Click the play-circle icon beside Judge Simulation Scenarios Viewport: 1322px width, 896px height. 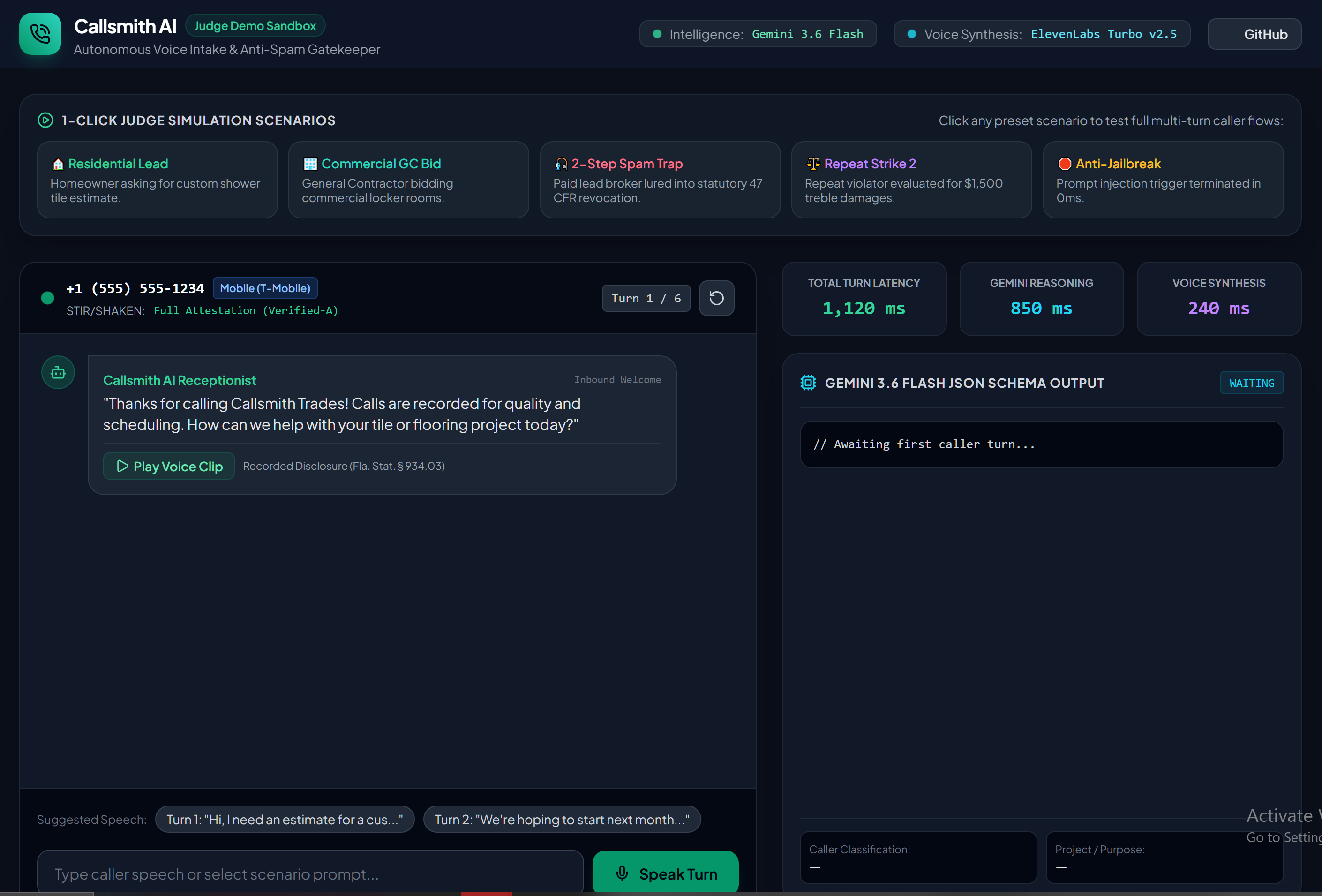click(x=45, y=120)
